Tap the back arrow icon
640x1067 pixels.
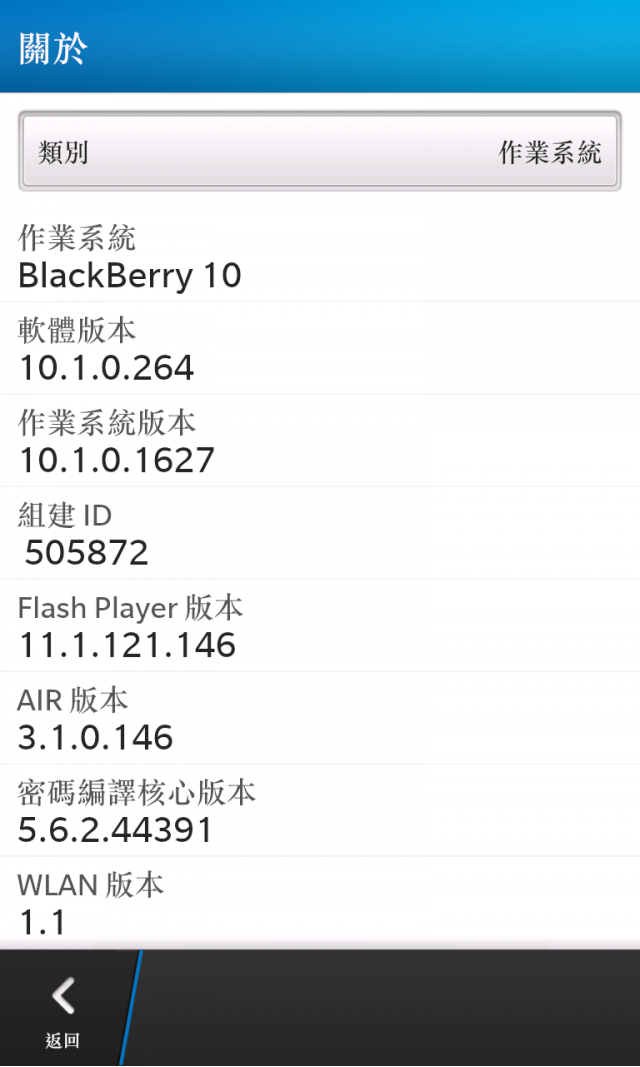(x=63, y=996)
